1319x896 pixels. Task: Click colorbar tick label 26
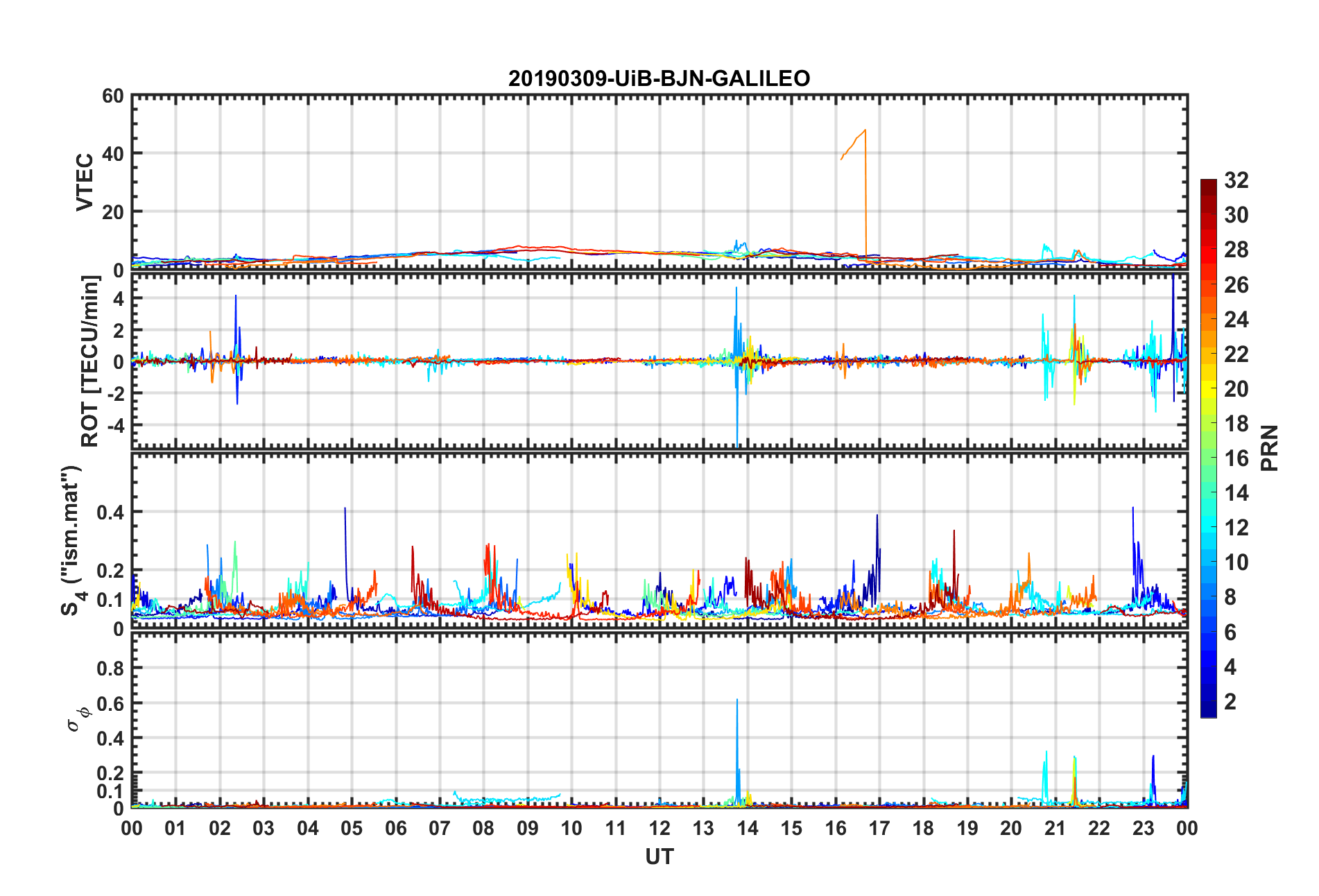coord(1236,285)
